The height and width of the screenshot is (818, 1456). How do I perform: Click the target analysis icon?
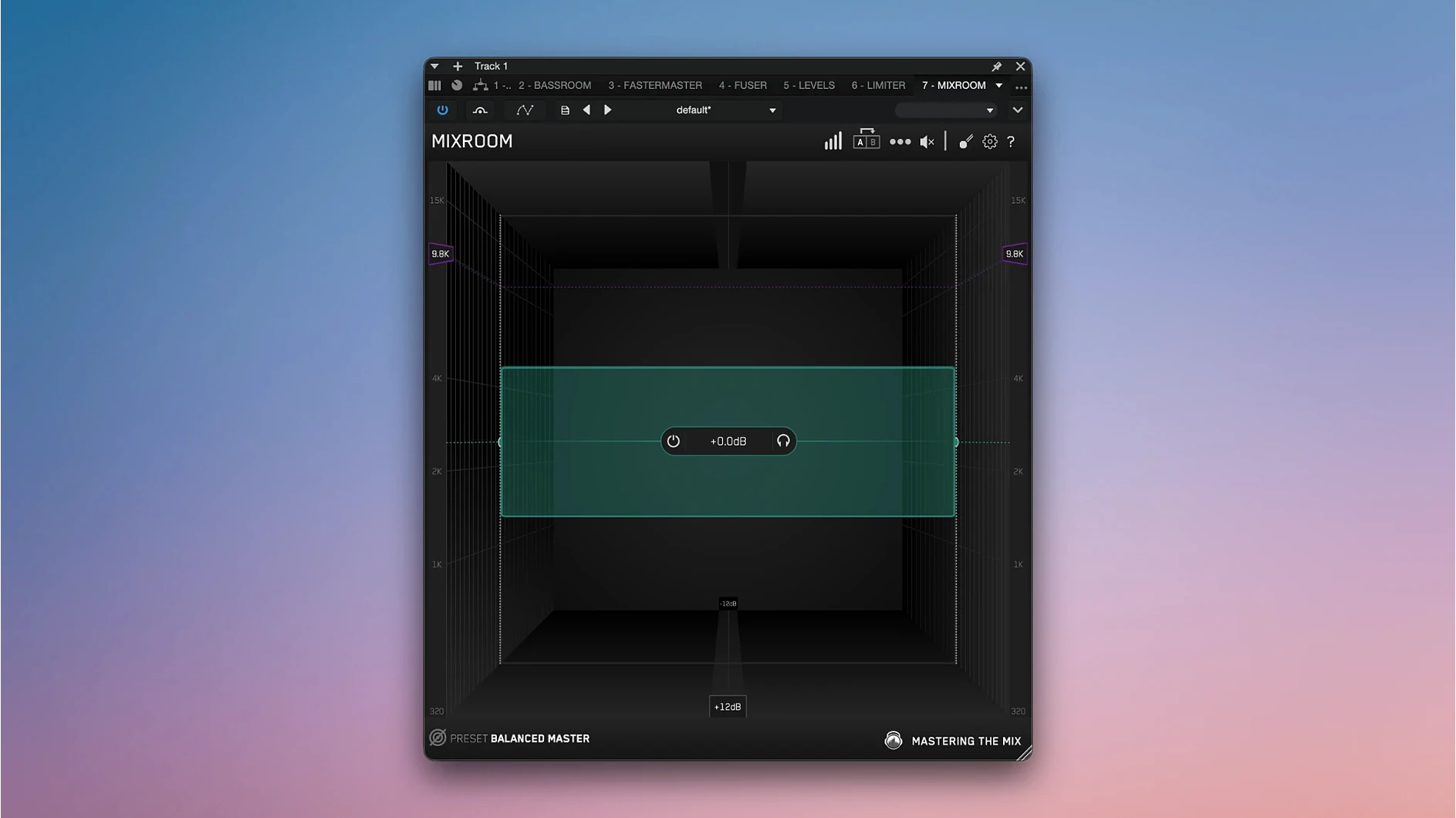[965, 142]
